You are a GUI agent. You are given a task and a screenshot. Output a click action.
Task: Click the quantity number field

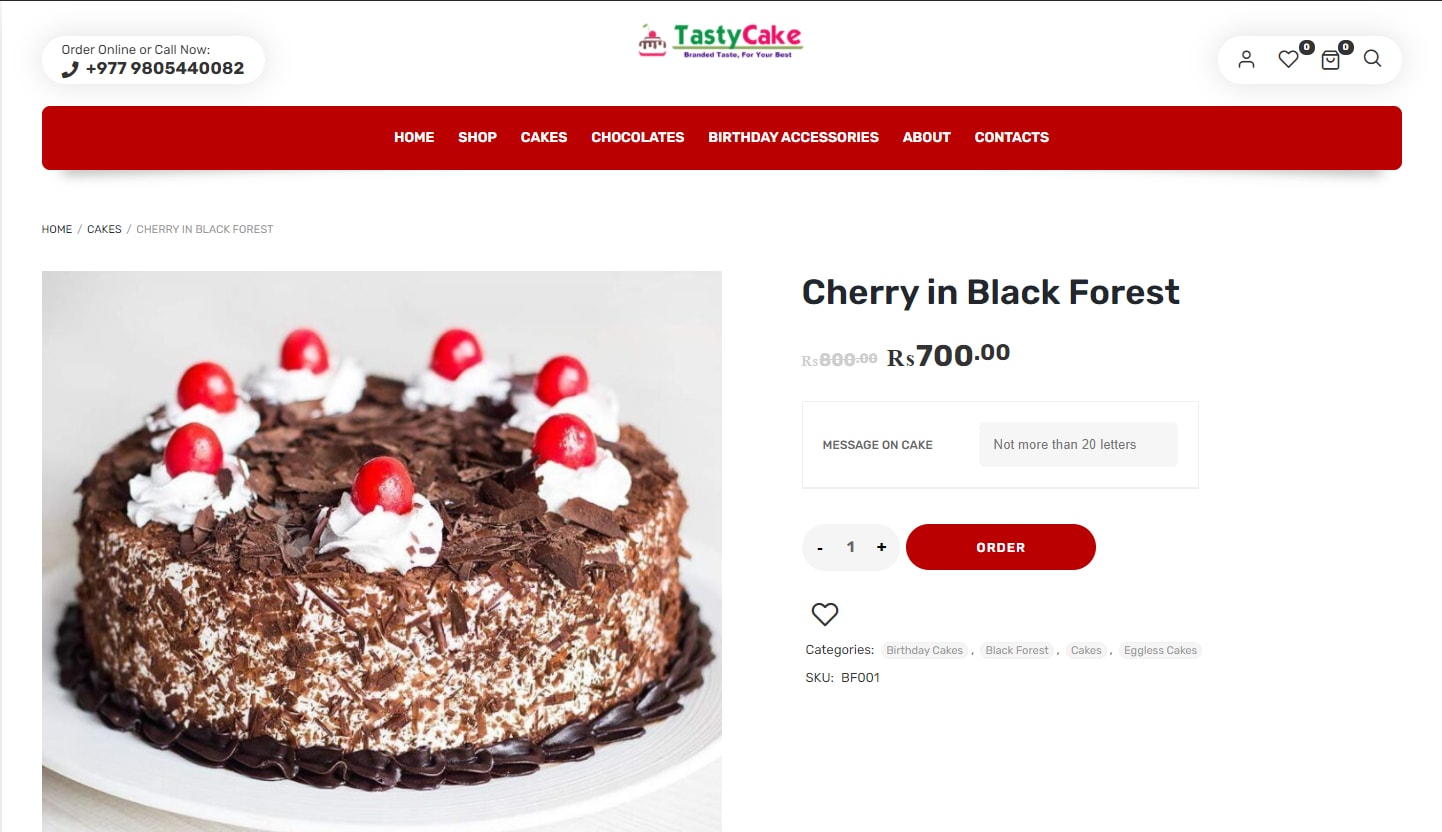(851, 547)
